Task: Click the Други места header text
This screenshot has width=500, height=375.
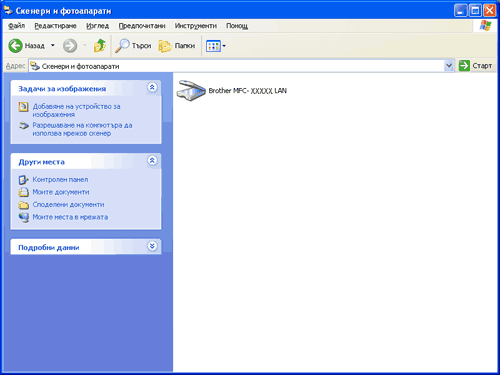Action: click(41, 162)
